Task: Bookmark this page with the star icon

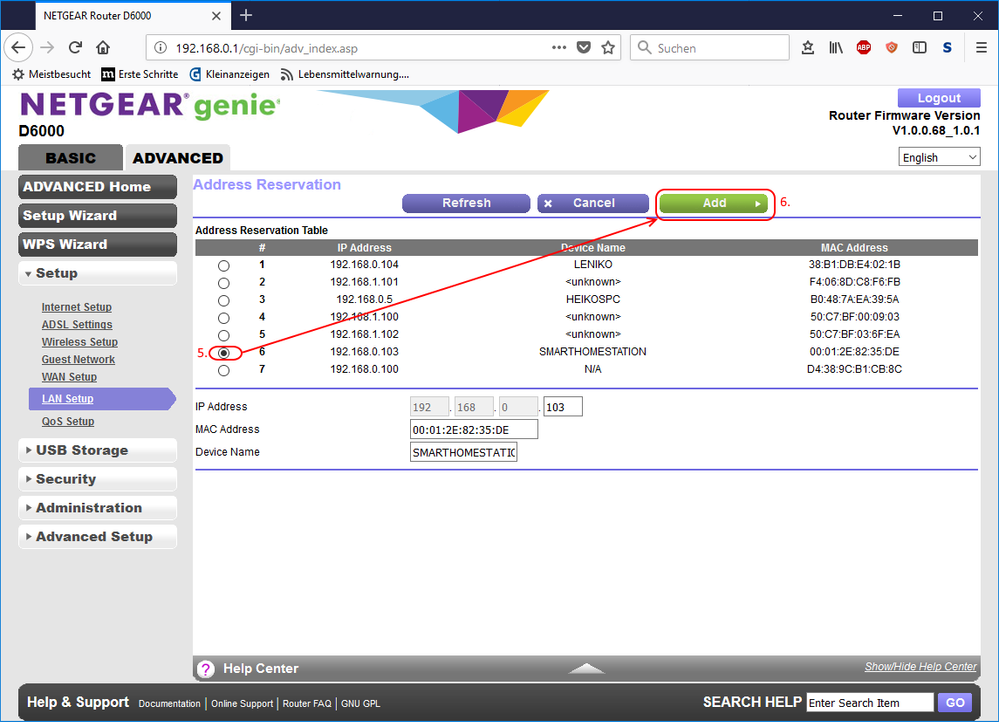Action: click(608, 47)
